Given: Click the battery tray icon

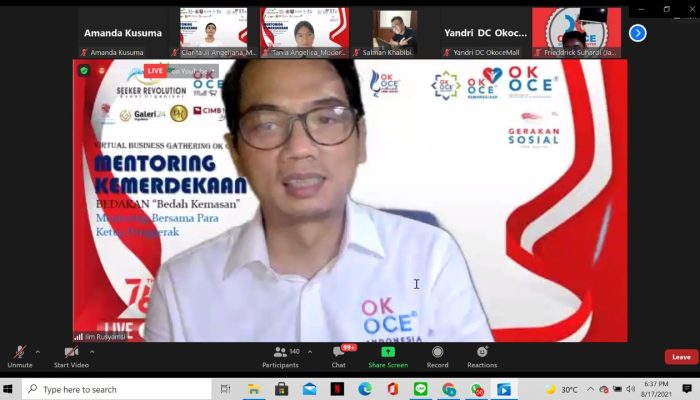Looking at the screenshot, I should click(x=617, y=389).
